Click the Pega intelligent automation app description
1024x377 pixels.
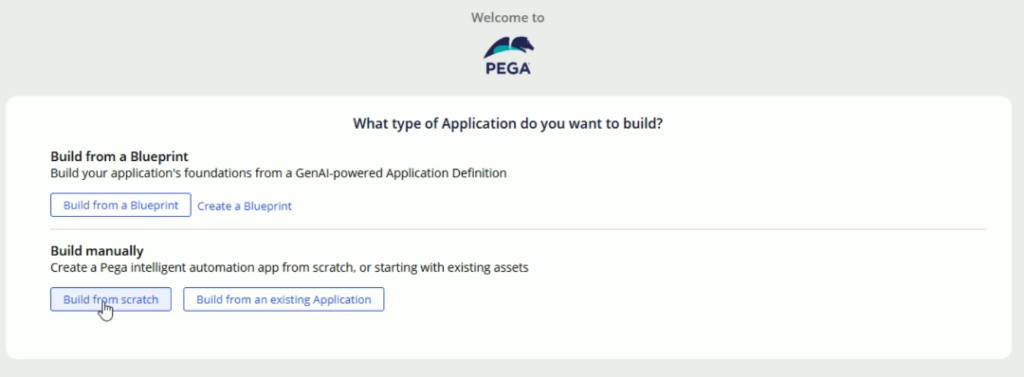(289, 267)
